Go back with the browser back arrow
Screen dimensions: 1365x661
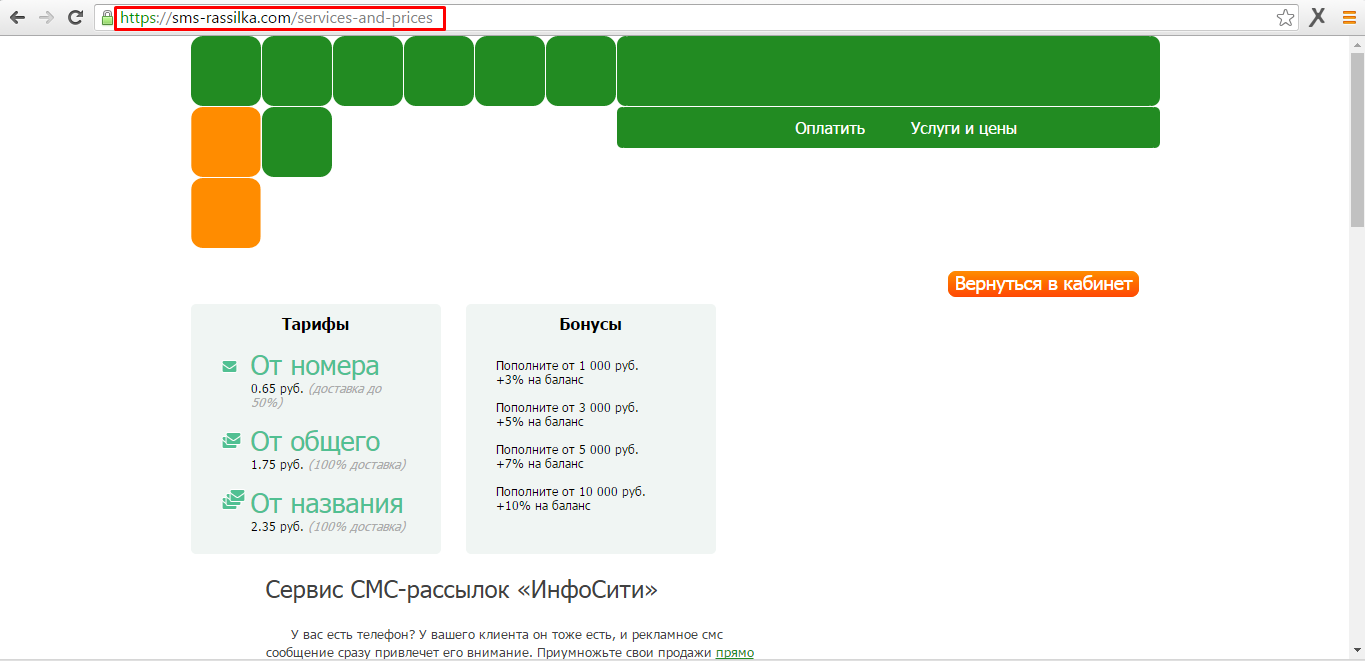pyautogui.click(x=17, y=17)
